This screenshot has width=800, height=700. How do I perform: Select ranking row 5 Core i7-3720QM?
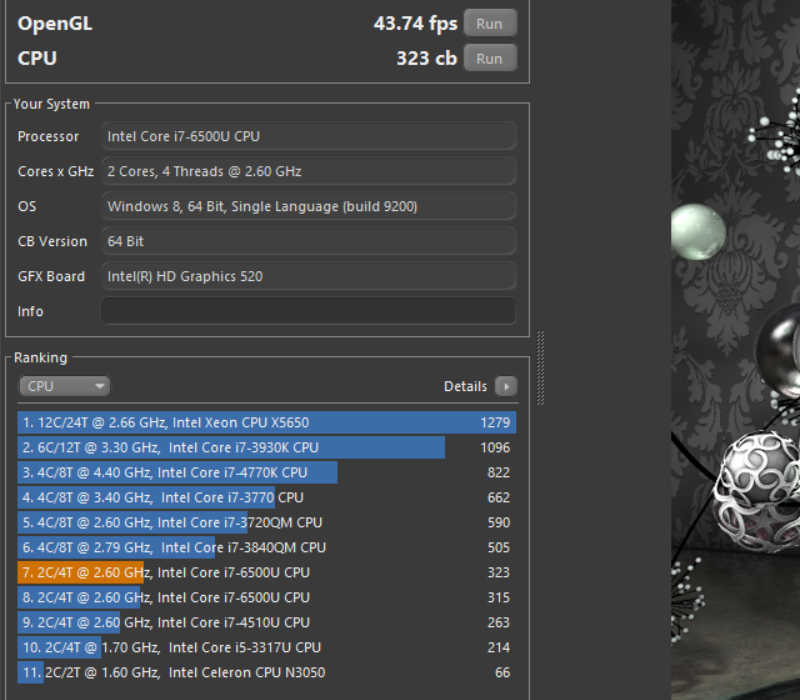click(x=267, y=522)
